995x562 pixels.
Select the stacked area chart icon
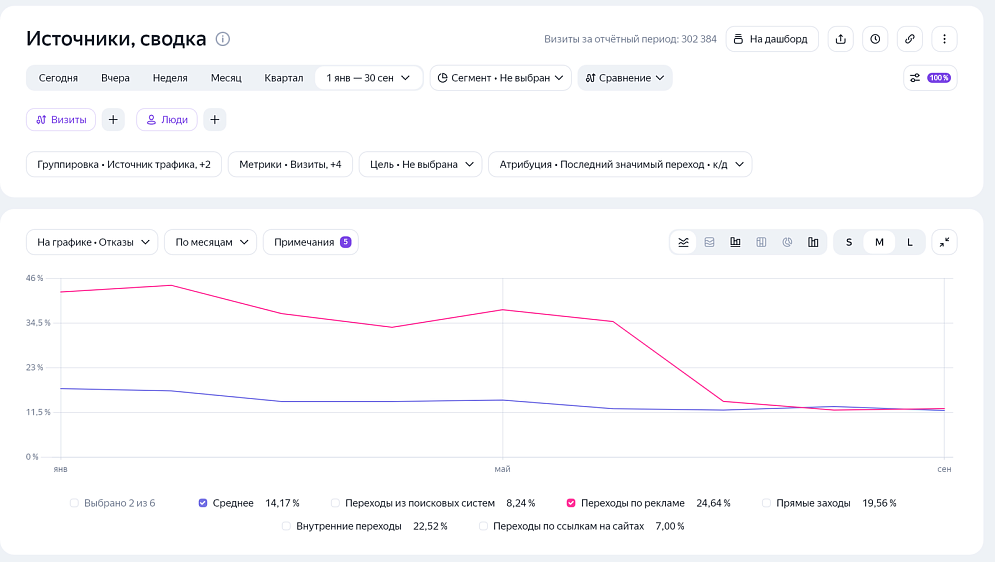pos(709,242)
